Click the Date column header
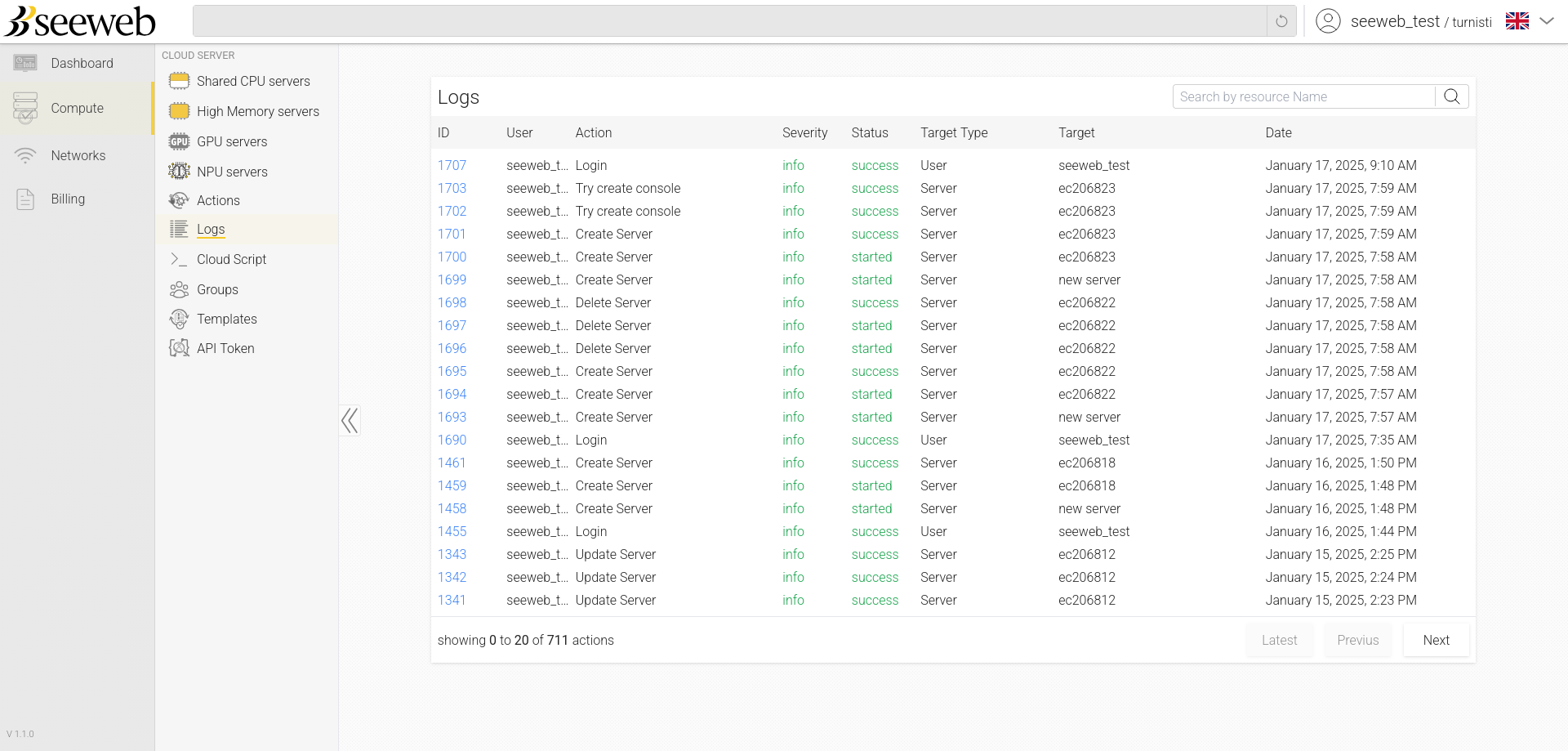 tap(1278, 132)
